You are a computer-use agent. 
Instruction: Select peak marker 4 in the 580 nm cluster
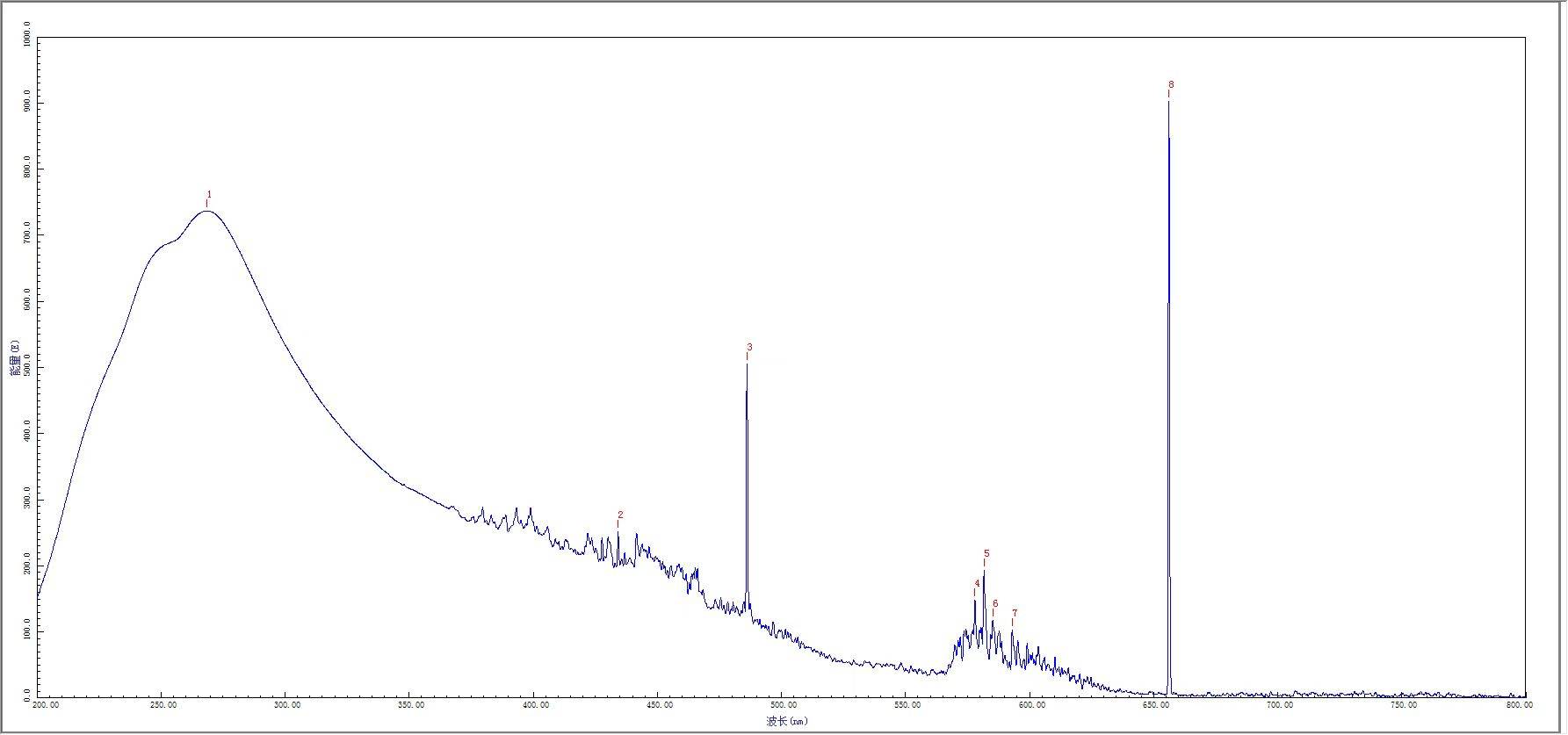(x=977, y=584)
